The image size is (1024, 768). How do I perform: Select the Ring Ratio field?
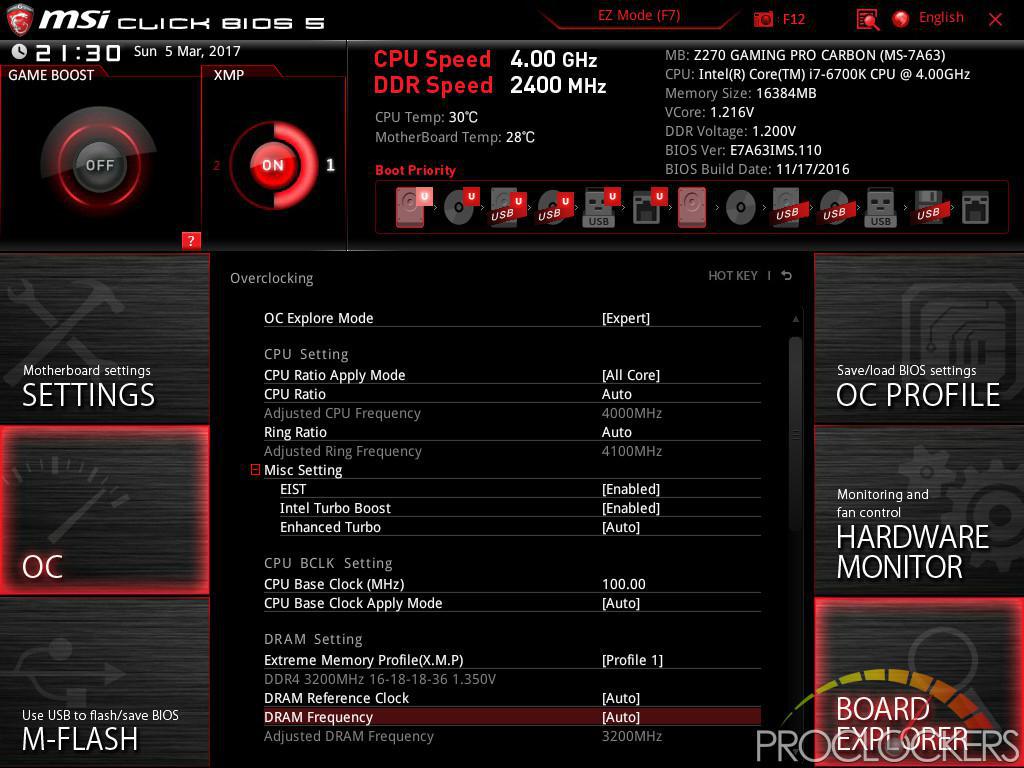coord(512,432)
